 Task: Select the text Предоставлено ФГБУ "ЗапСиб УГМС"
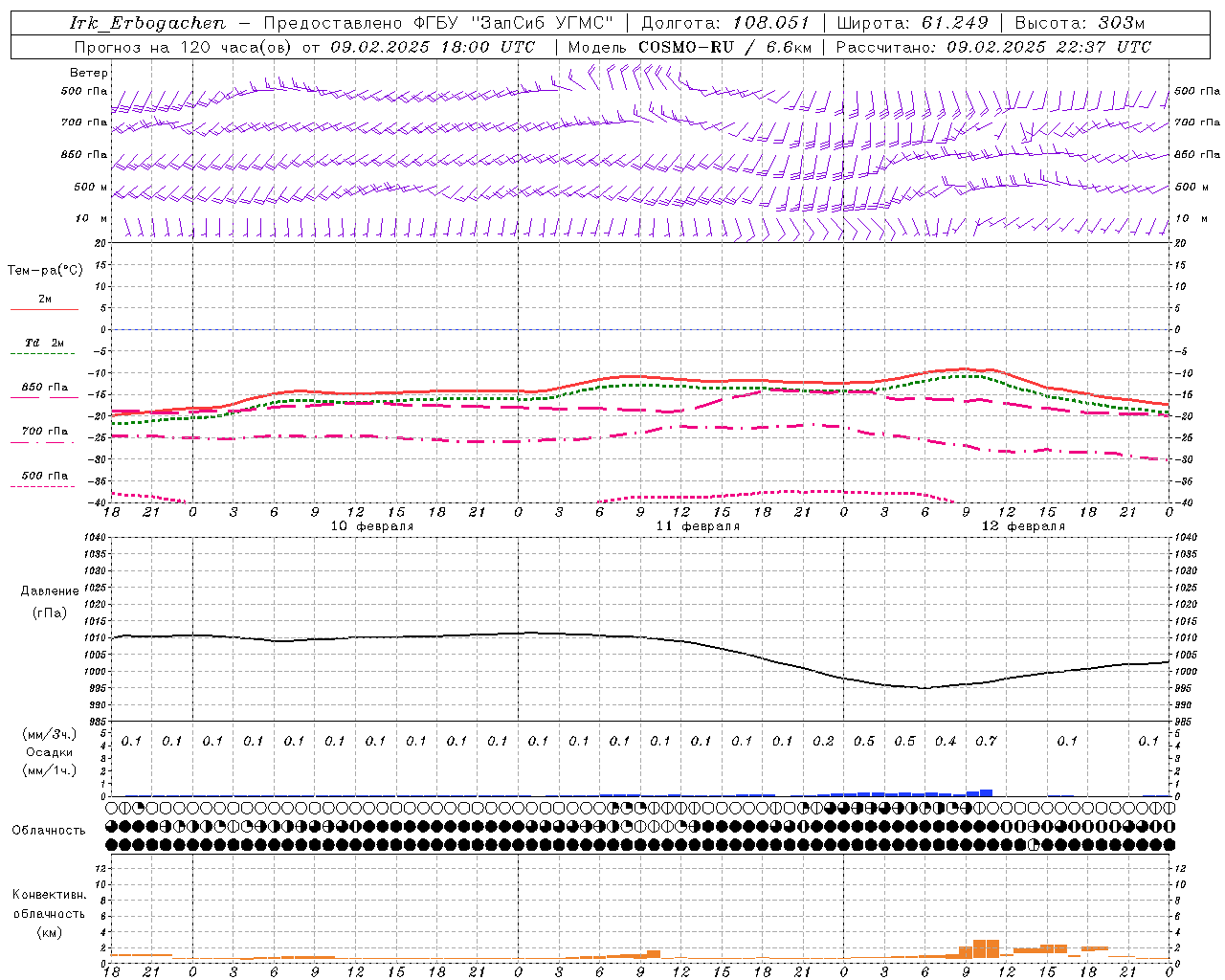438,23
